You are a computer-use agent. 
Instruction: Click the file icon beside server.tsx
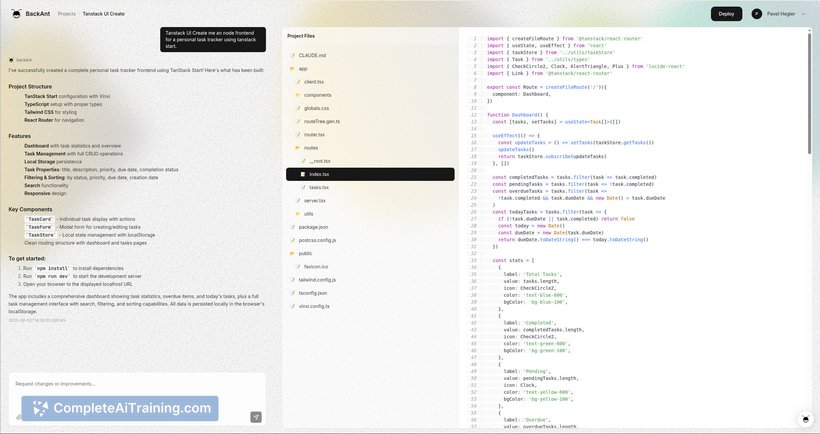pyautogui.click(x=298, y=201)
